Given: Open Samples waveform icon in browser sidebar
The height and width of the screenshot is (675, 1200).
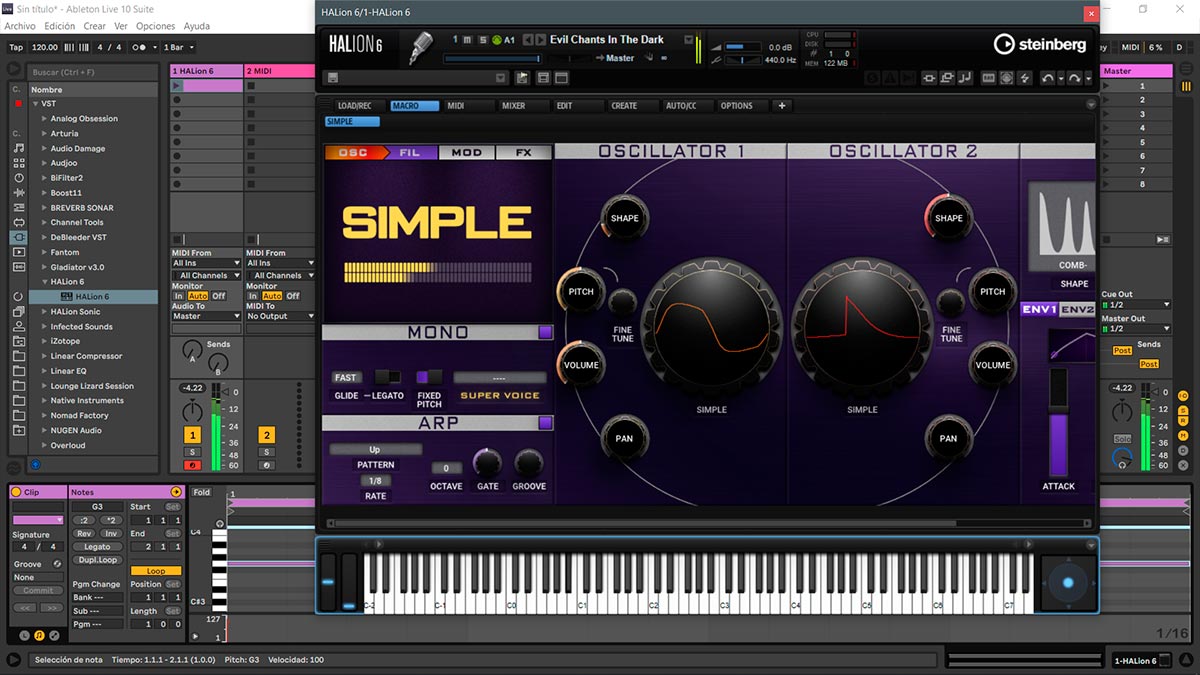Looking at the screenshot, I should coord(18,267).
